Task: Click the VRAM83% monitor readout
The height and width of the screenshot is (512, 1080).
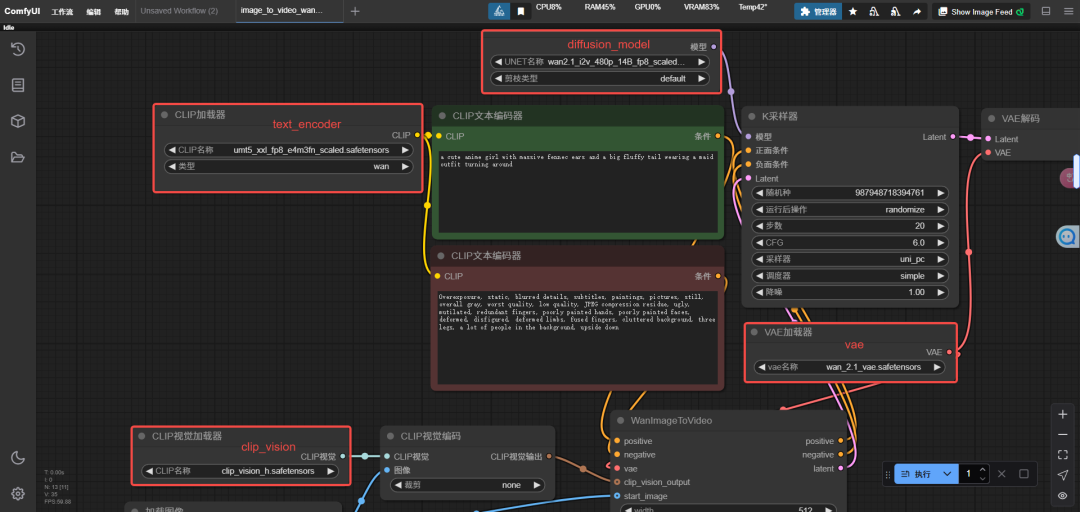Action: [701, 7]
